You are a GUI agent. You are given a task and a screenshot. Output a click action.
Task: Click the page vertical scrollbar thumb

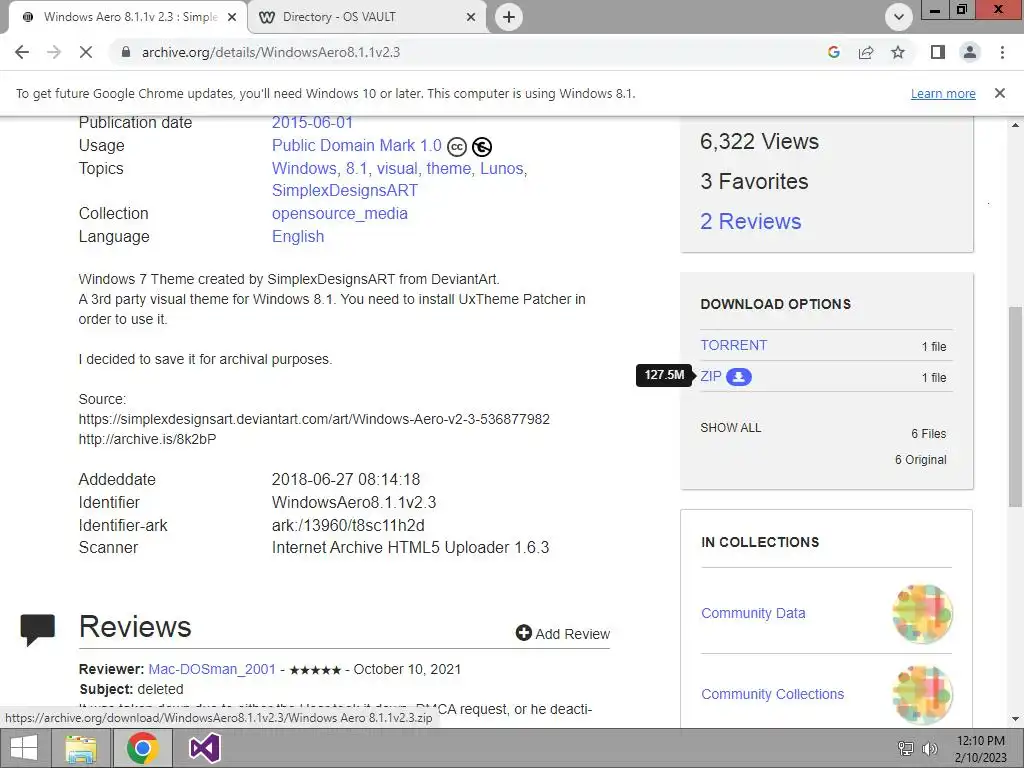1015,406
